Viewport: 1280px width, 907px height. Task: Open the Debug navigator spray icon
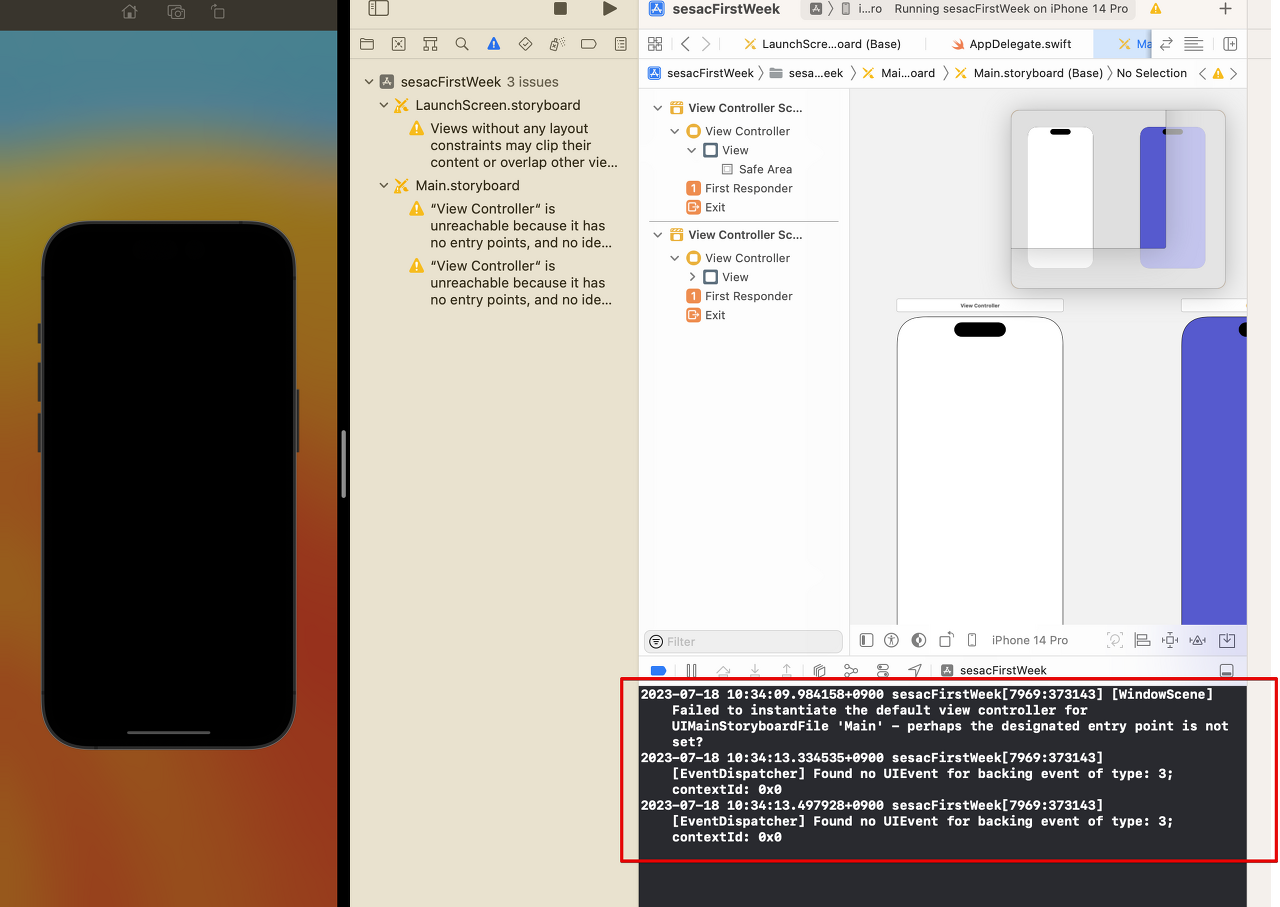pos(557,44)
